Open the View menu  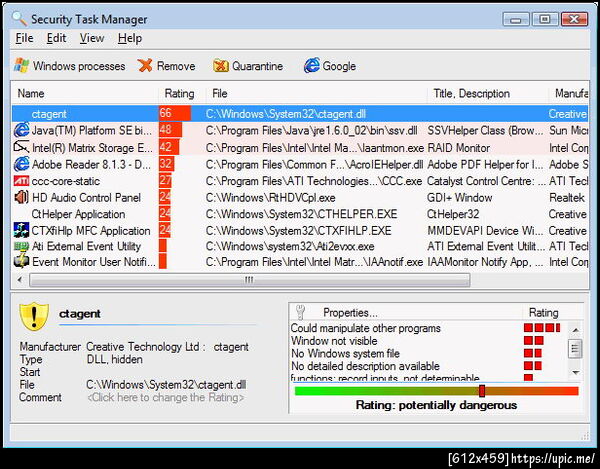92,38
